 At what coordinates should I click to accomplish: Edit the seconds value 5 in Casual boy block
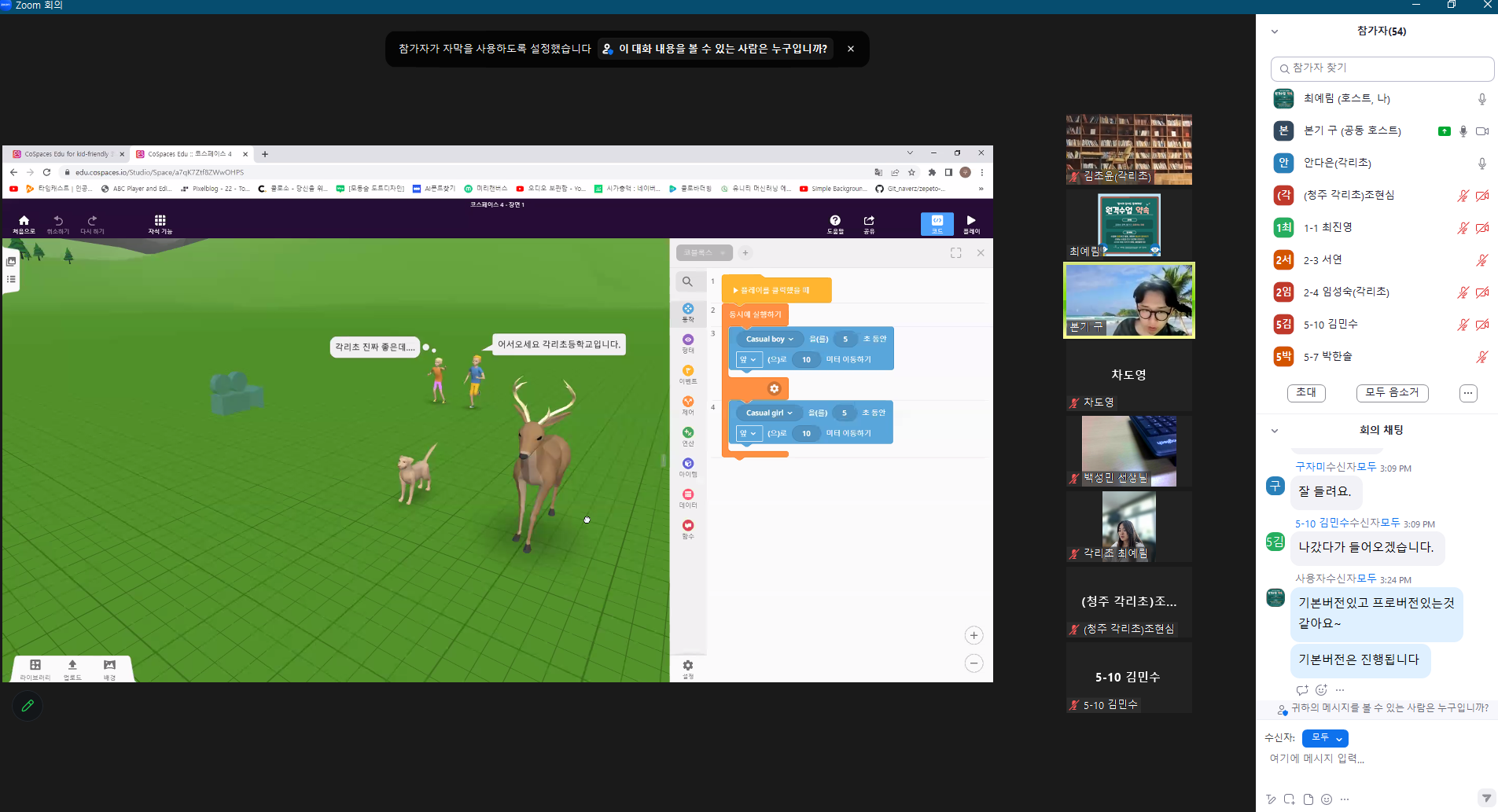coord(845,339)
